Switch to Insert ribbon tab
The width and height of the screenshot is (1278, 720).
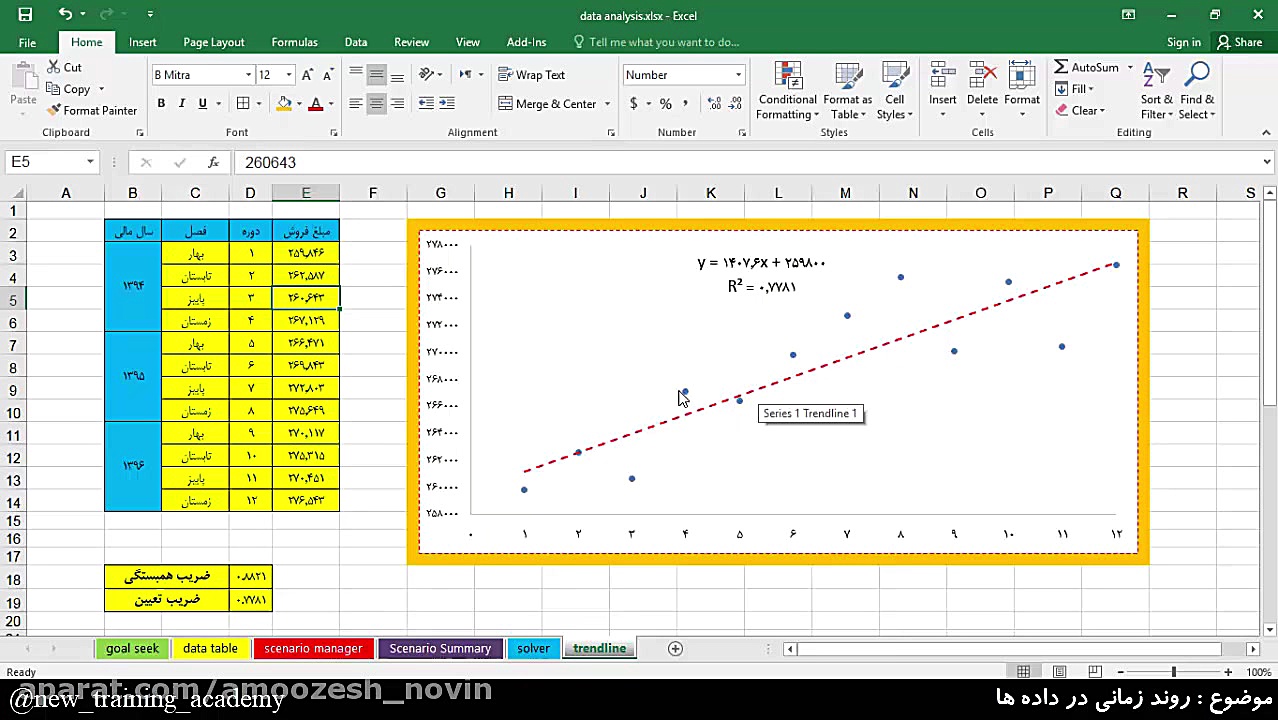142,42
